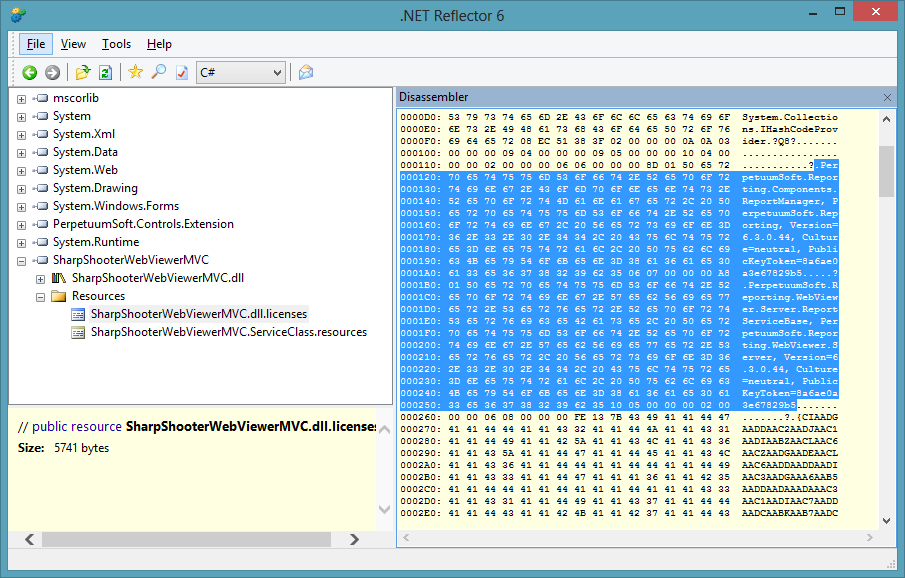905x578 pixels.
Task: Select the System.Xml tree item
Action: [x=84, y=134]
